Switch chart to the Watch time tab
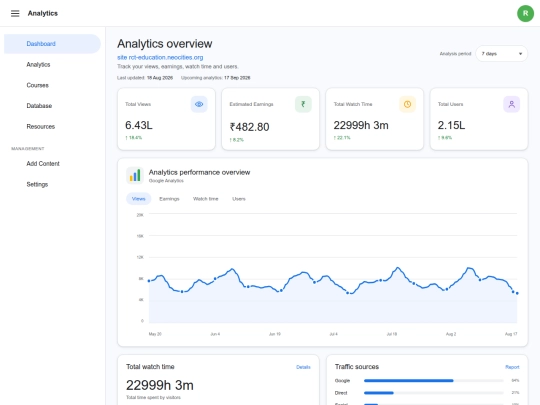Image resolution: width=540 pixels, height=405 pixels. 206,199
